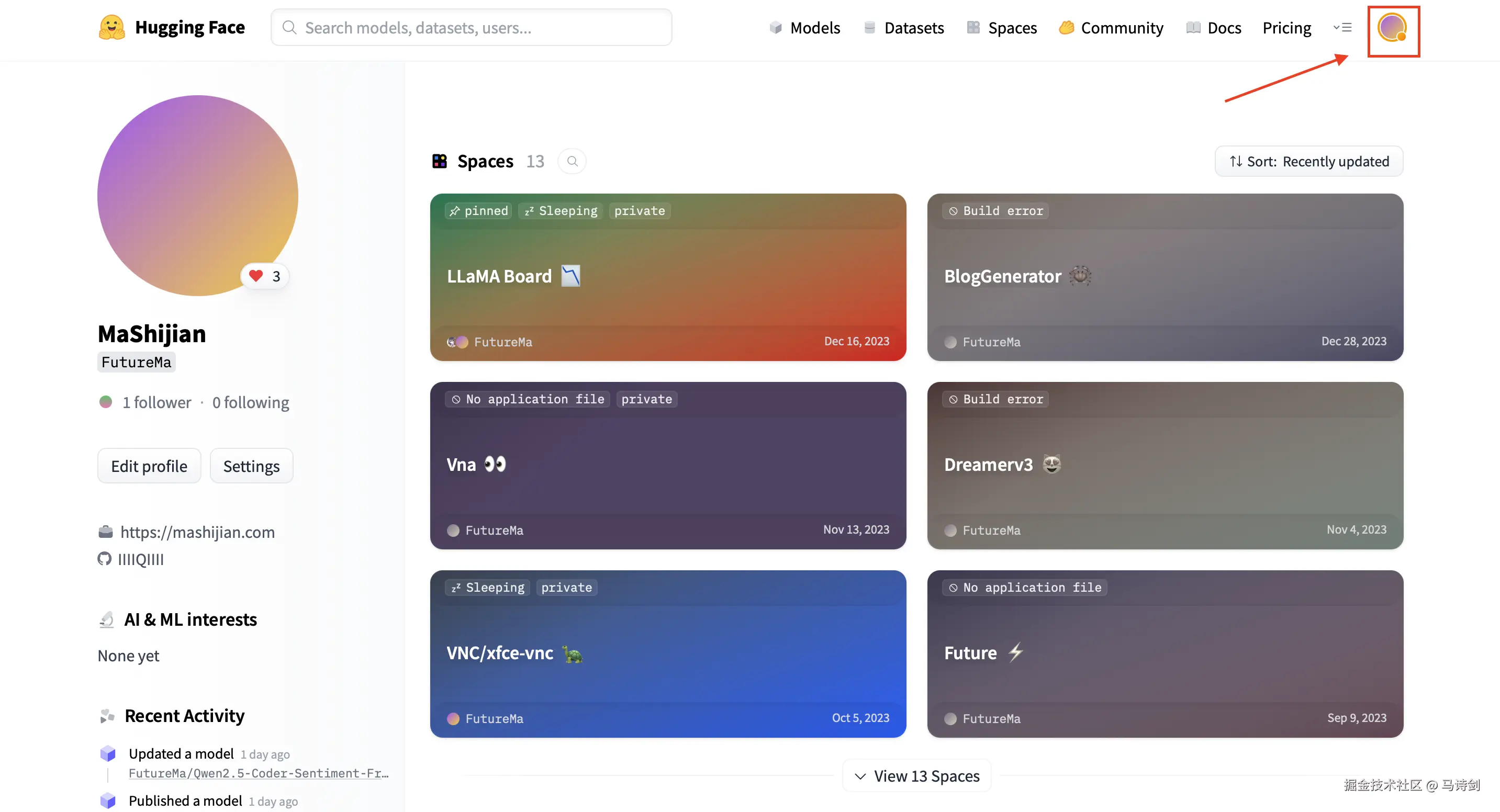Screen dimensions: 1500x812
Task: Click the heart likes badge on avatar
Action: (x=265, y=276)
